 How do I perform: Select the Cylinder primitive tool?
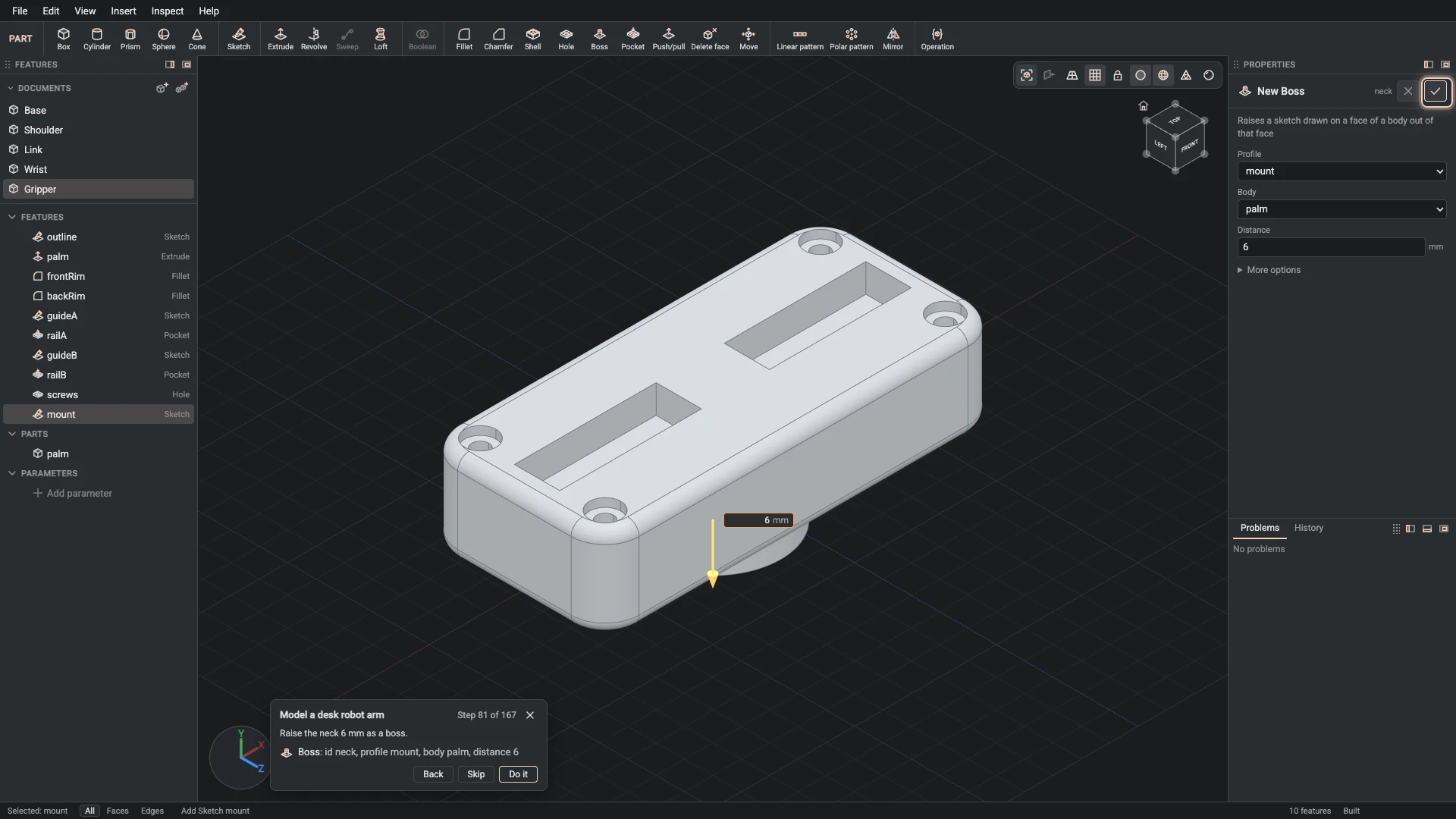(97, 39)
